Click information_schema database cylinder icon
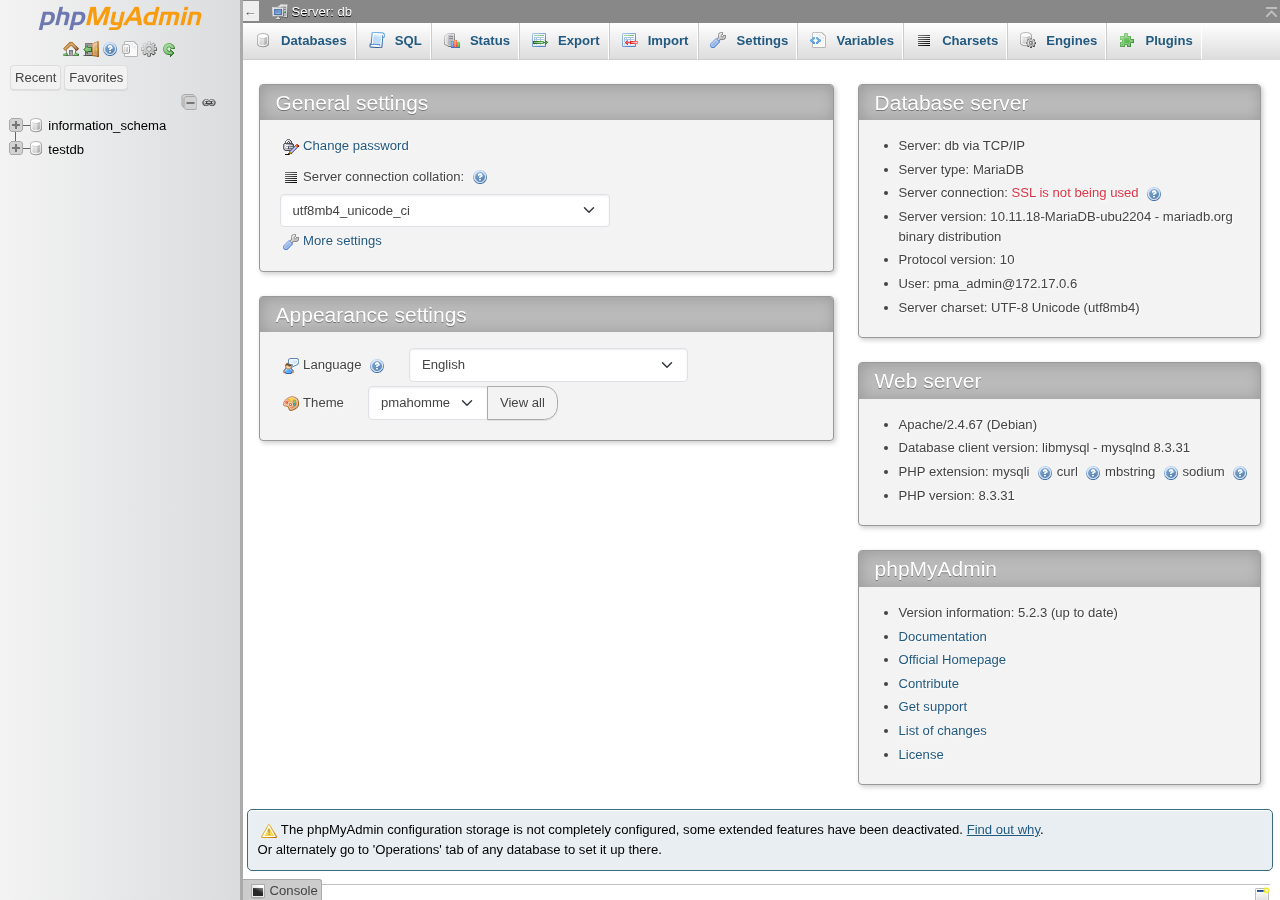This screenshot has width=1280, height=900. (36, 125)
